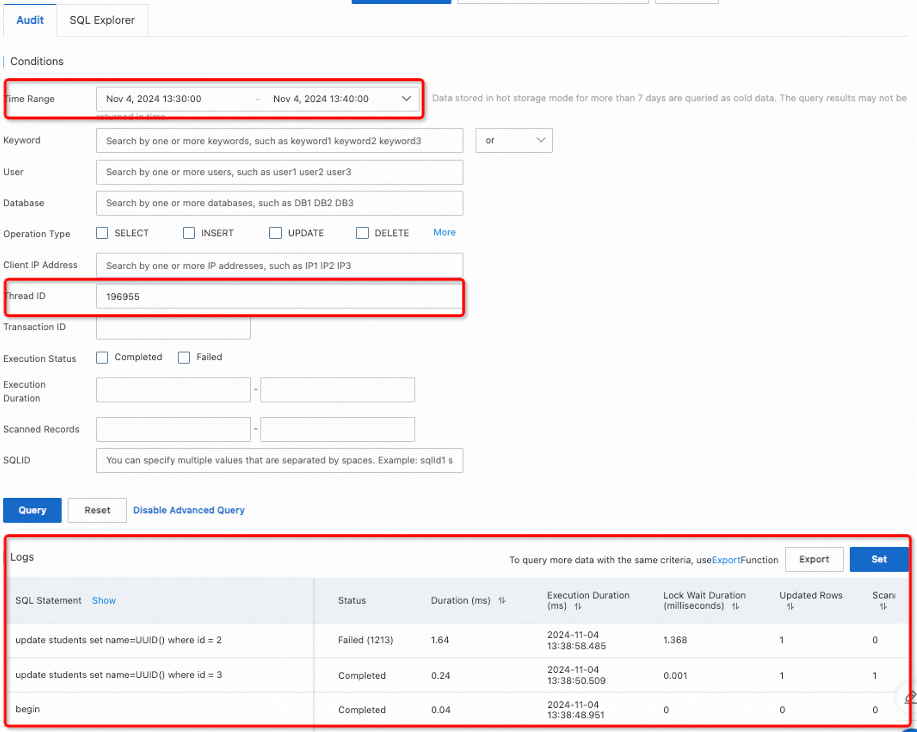The width and height of the screenshot is (917, 732).
Task: Check the Failed execution status
Action: tap(184, 358)
